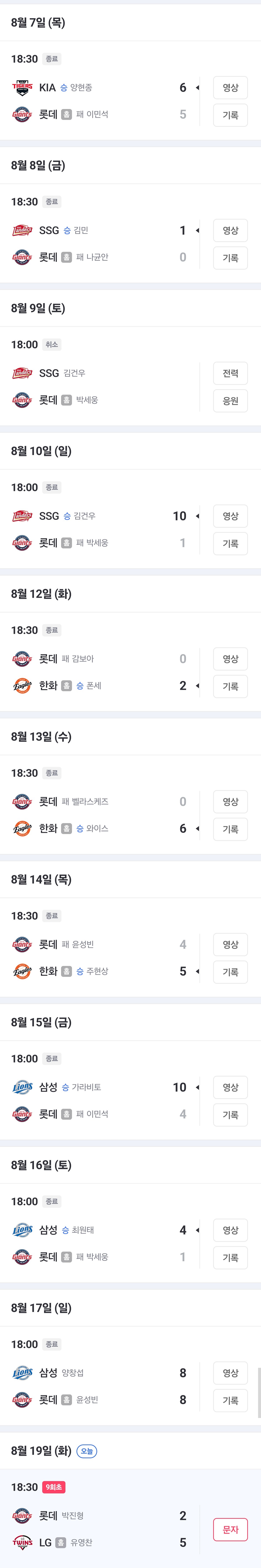This screenshot has height=1568, width=261.
Task: Open 전력 for cancelled August 9 game
Action: (230, 373)
